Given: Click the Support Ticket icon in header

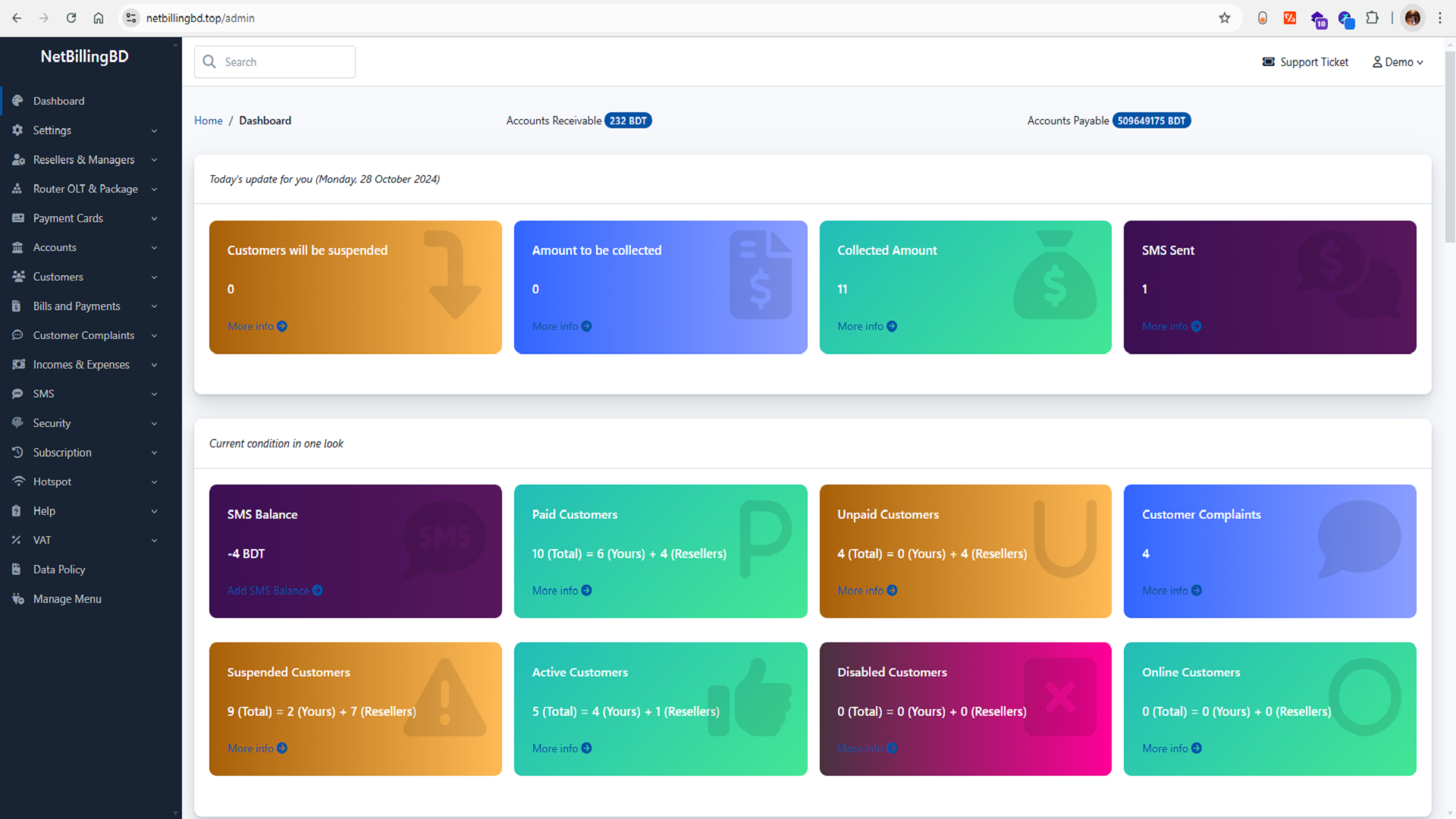Looking at the screenshot, I should [x=1268, y=62].
